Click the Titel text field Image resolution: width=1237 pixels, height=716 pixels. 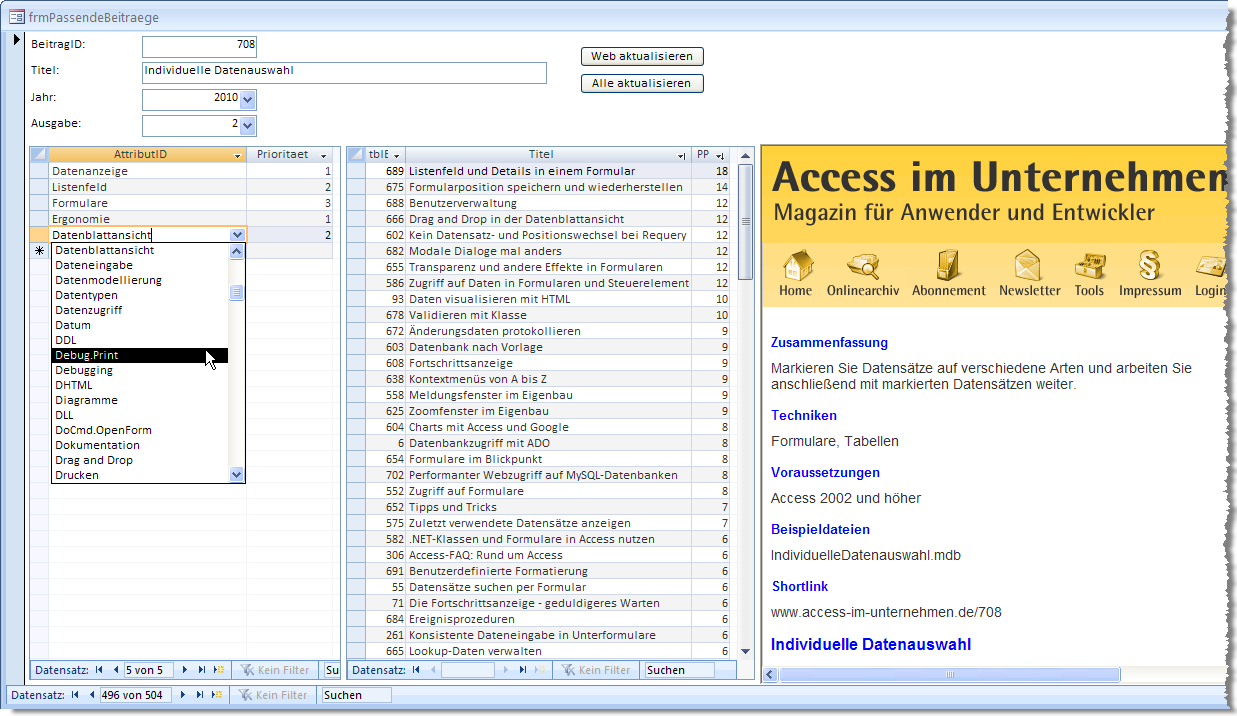click(x=344, y=72)
